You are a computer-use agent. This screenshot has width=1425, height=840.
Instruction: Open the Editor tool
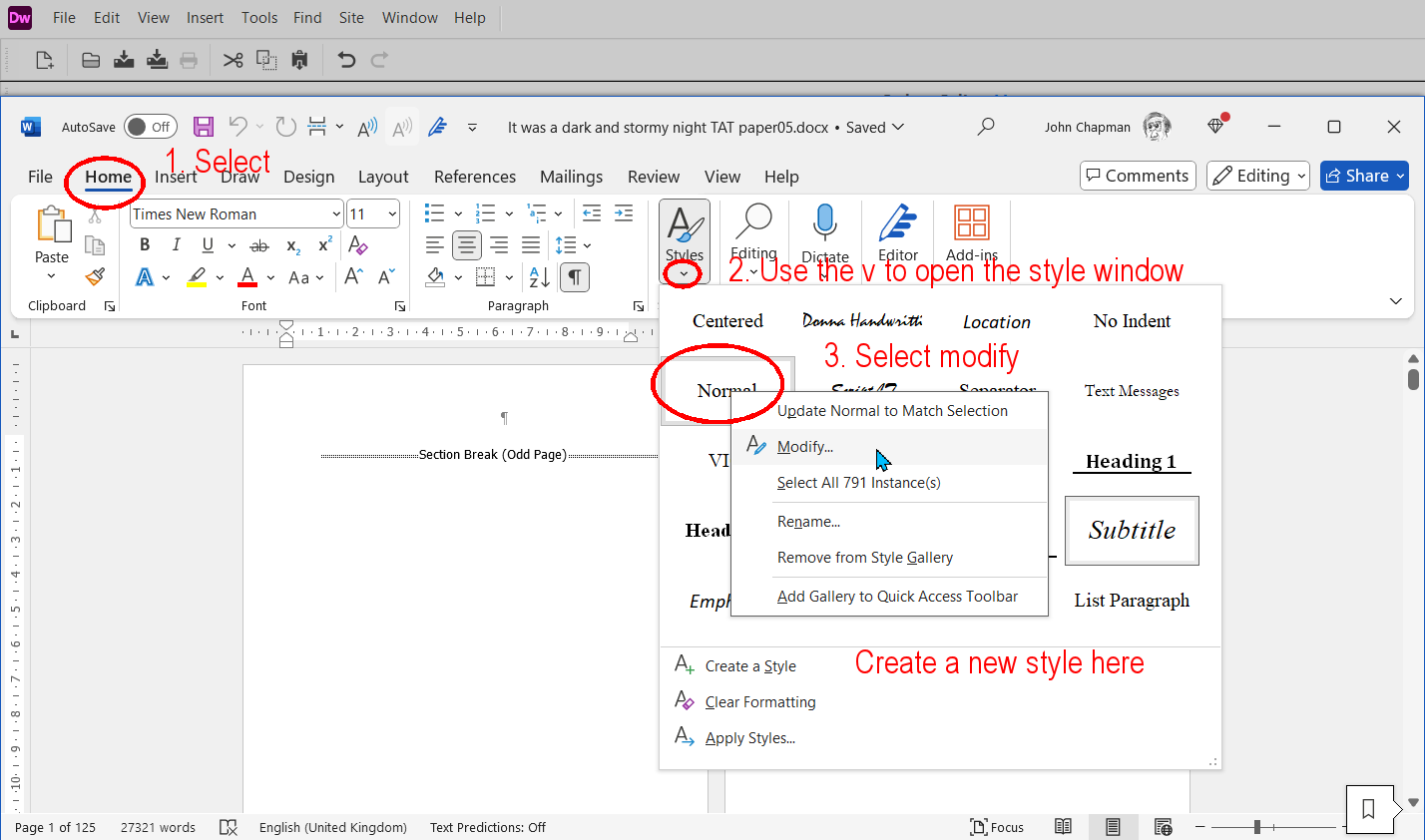[x=897, y=223]
